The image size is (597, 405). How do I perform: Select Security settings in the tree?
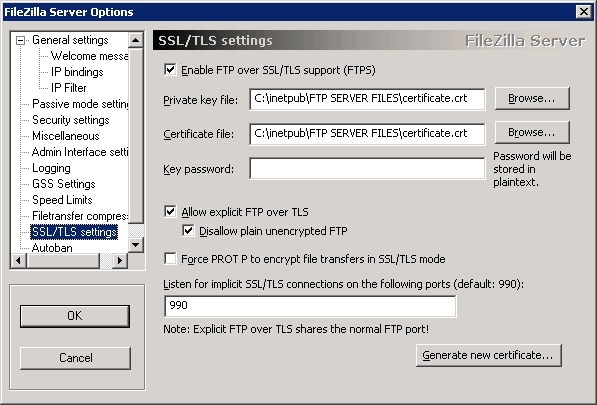click(71, 120)
